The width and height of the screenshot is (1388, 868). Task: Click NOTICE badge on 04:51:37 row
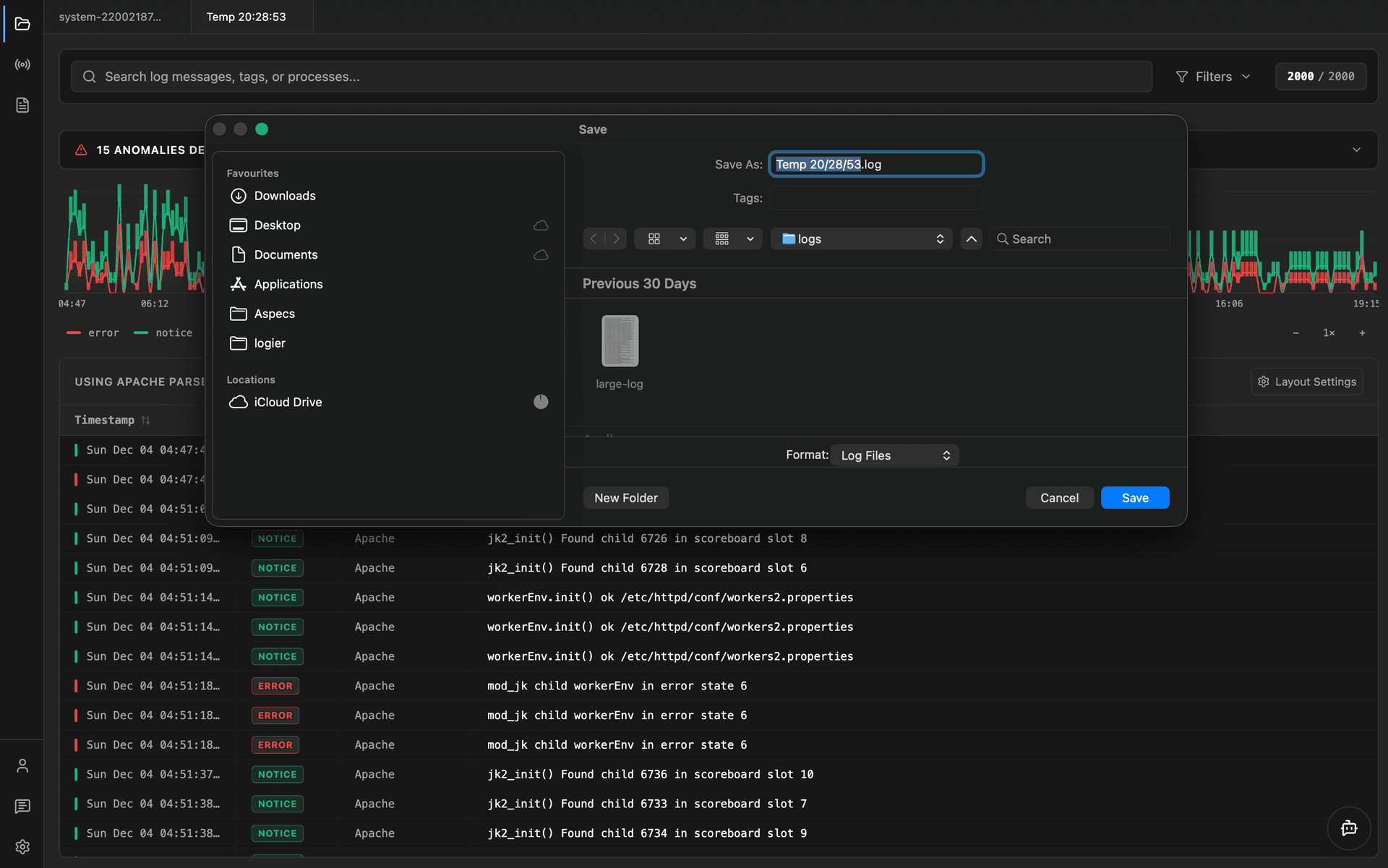coord(278,774)
